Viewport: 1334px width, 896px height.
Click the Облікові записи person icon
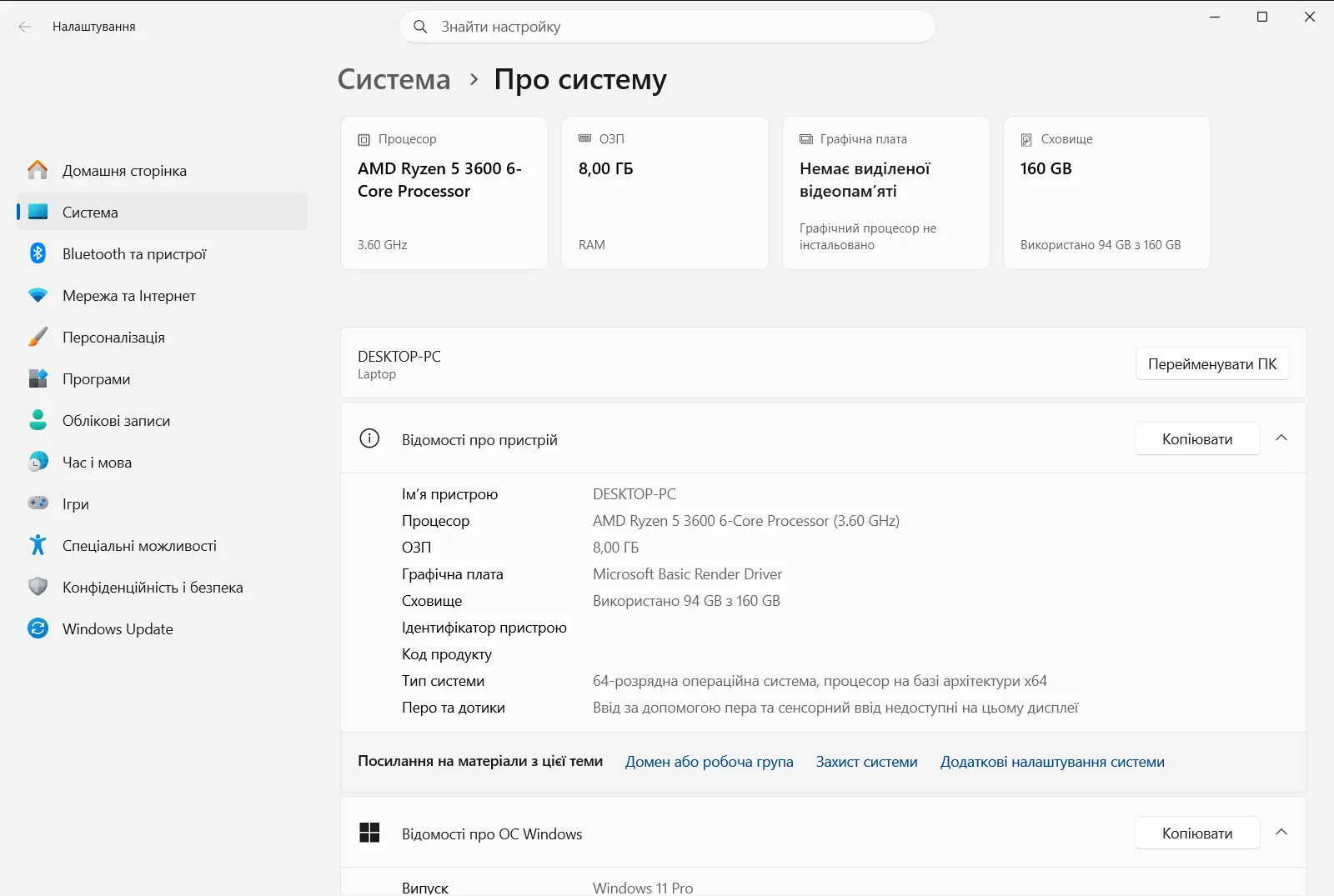tap(38, 420)
